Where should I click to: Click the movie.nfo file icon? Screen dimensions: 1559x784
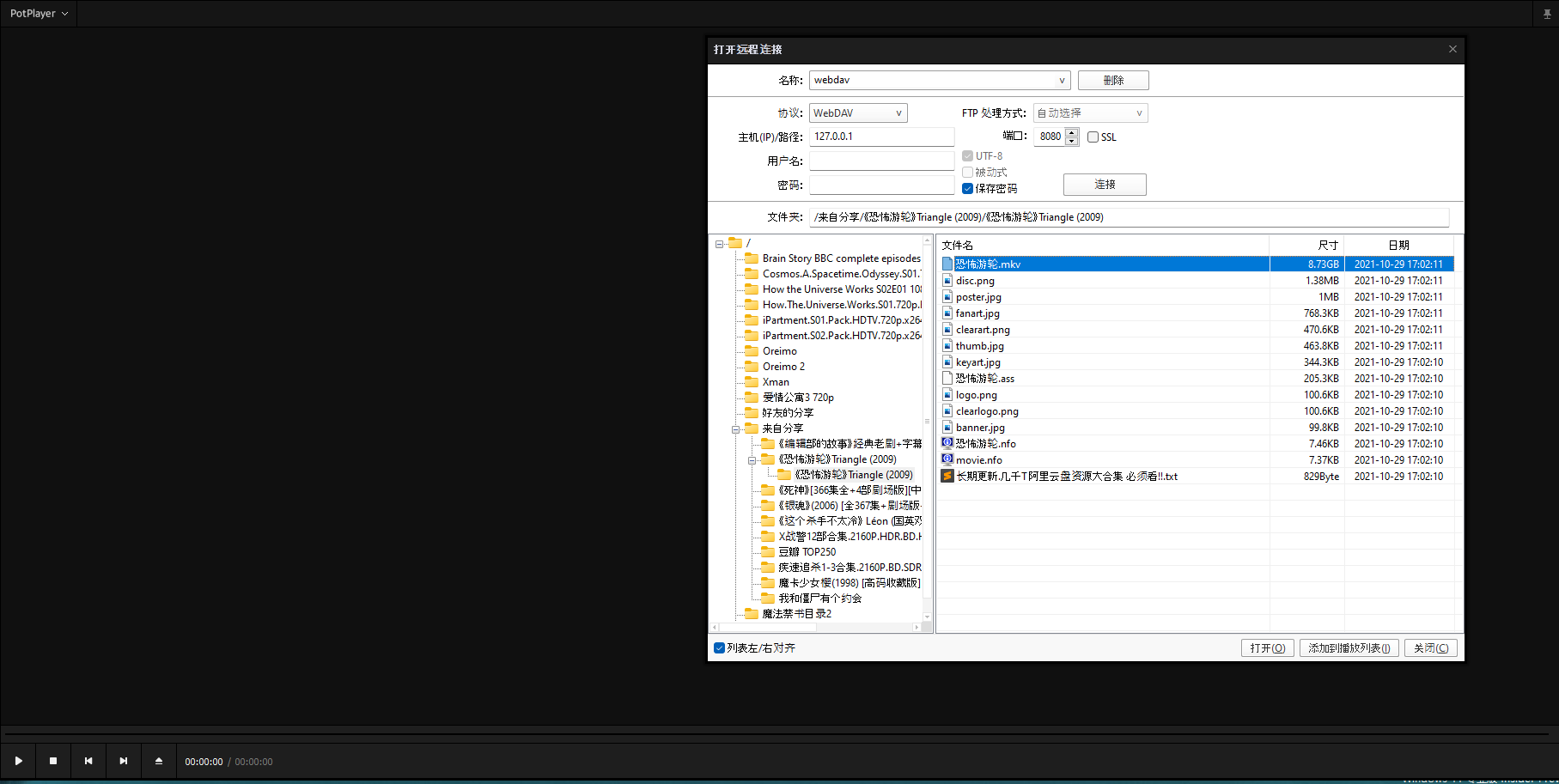pos(947,459)
